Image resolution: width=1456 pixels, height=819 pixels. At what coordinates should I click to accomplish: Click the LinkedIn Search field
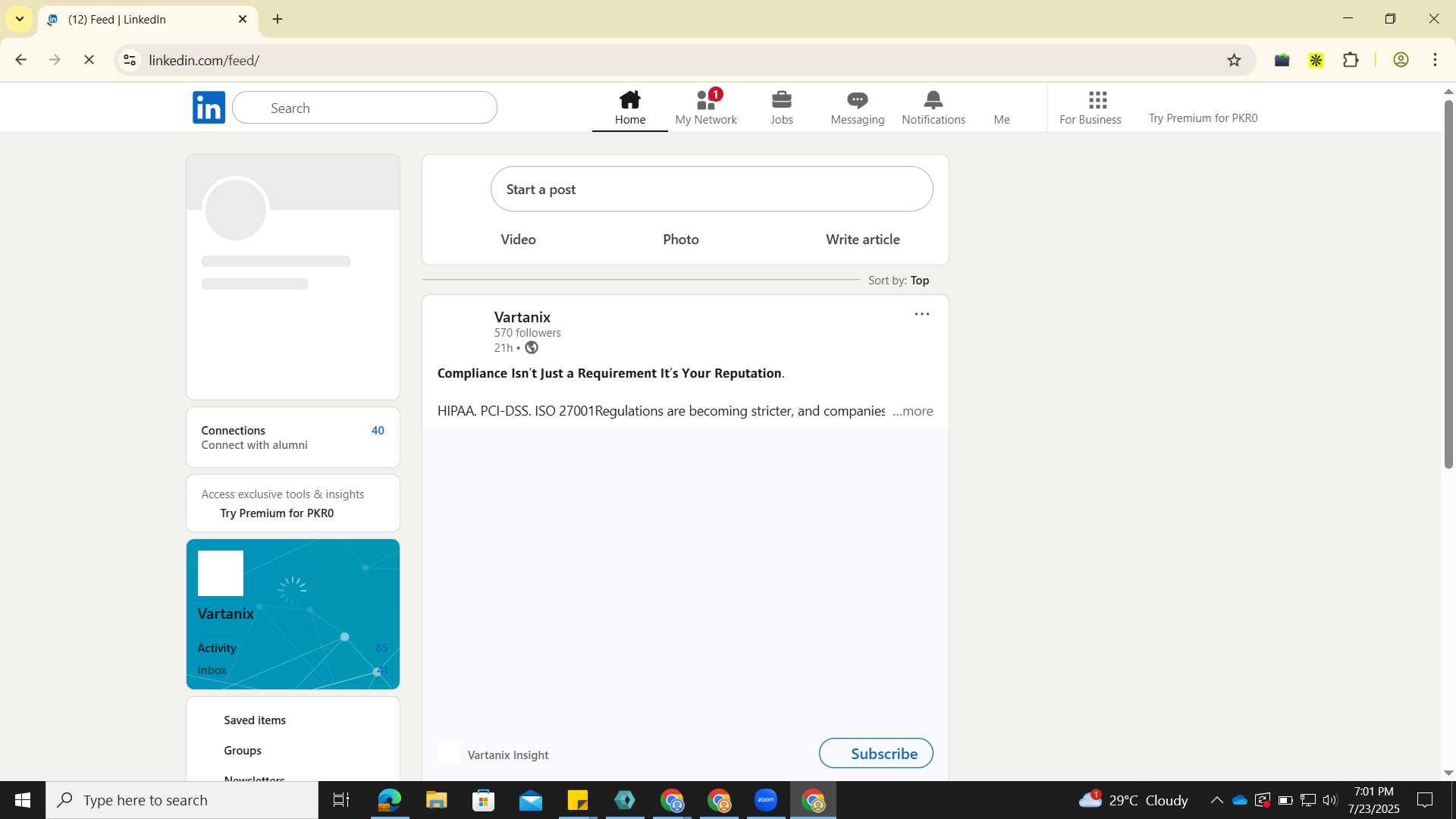point(365,108)
